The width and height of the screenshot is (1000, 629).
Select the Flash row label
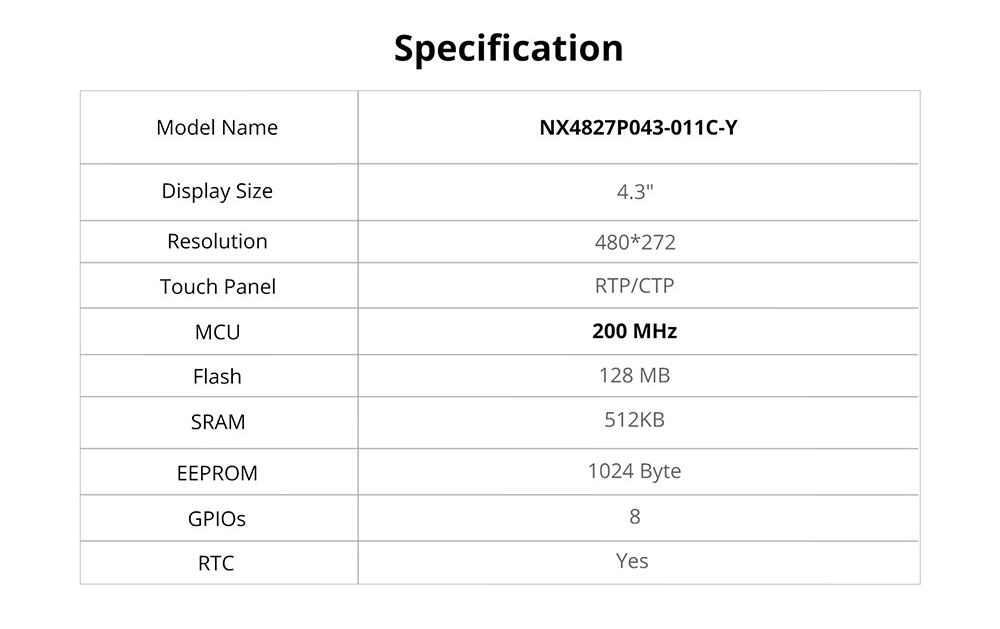pos(217,377)
